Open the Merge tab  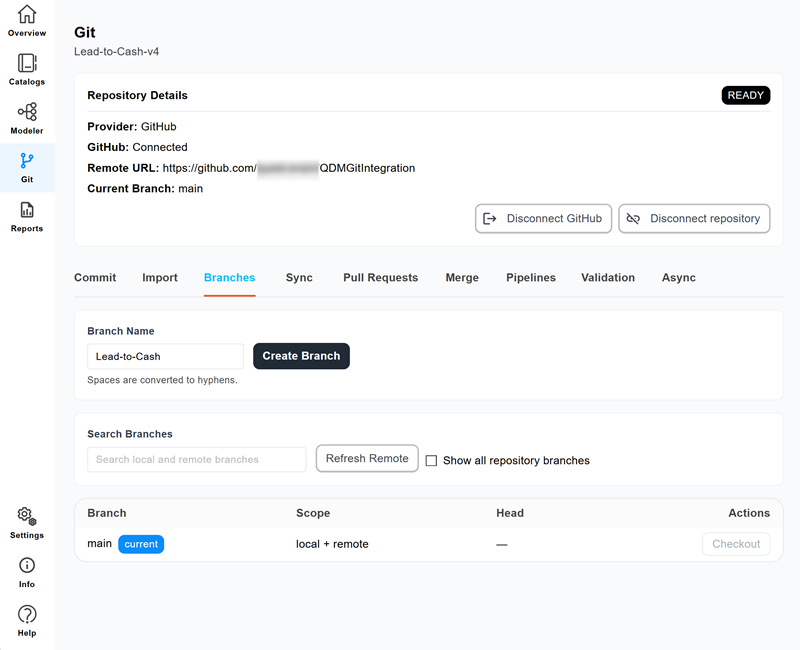[x=462, y=278]
